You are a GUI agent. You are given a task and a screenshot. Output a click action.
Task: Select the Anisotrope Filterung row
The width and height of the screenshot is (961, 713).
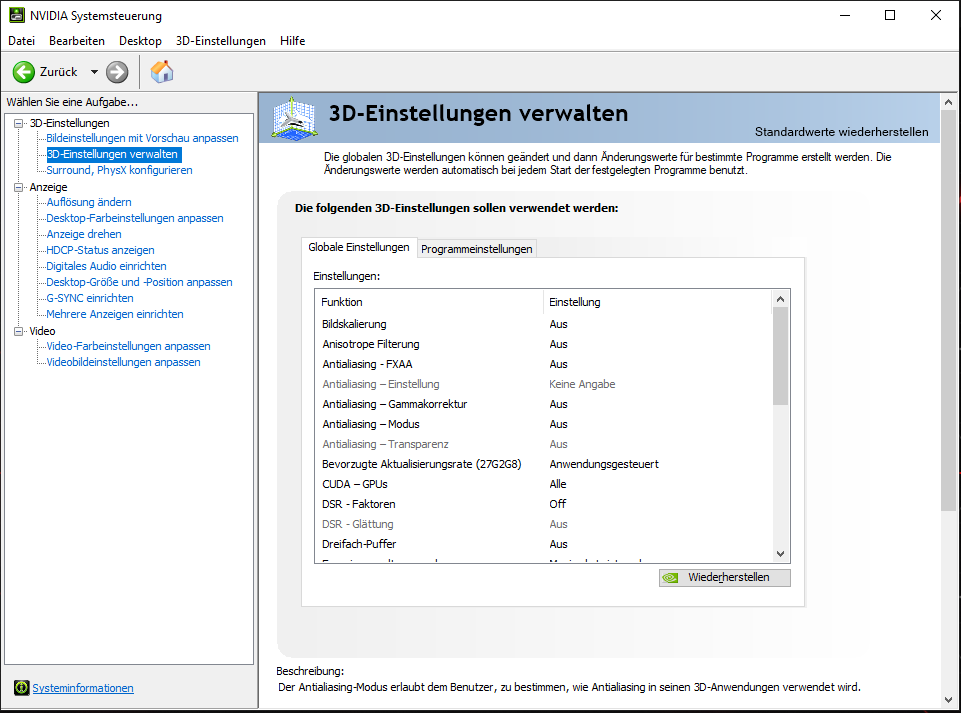543,344
